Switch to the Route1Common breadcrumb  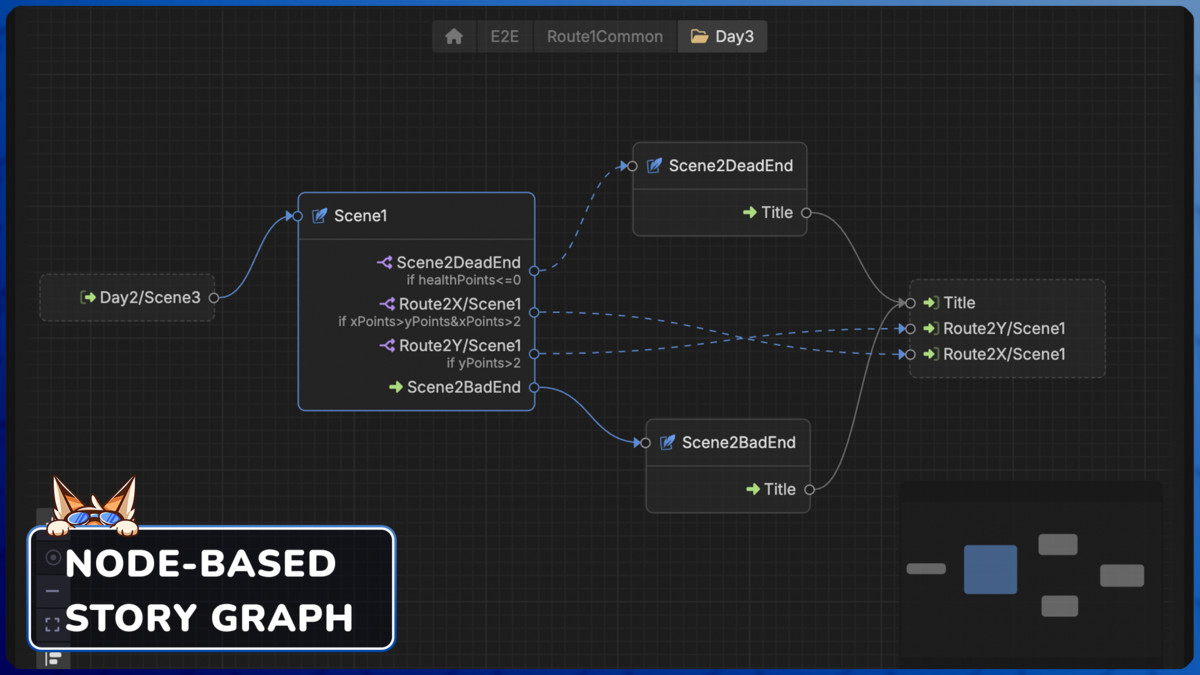point(604,36)
